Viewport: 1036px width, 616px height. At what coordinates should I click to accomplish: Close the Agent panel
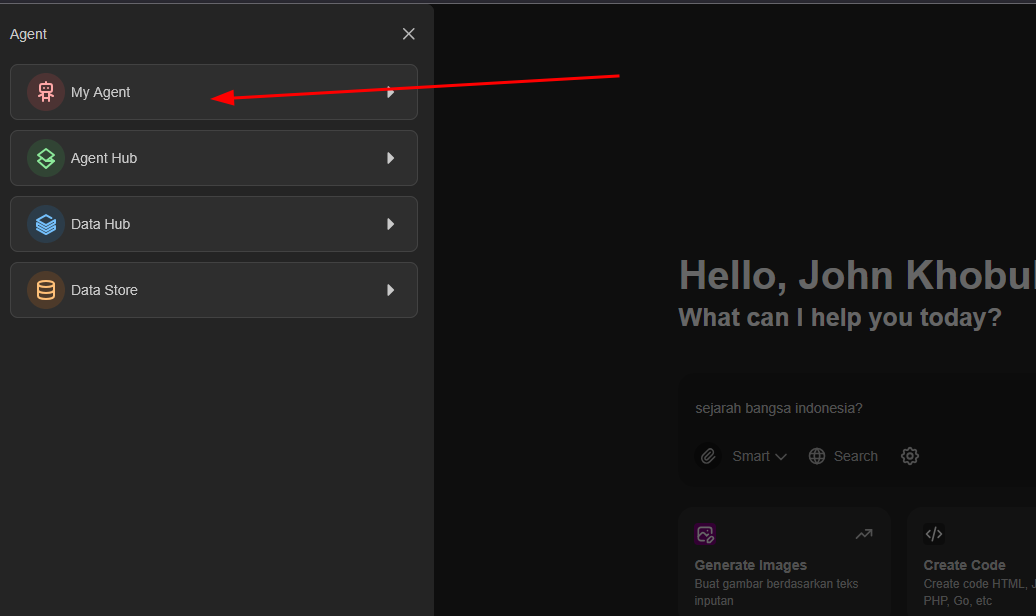[409, 34]
